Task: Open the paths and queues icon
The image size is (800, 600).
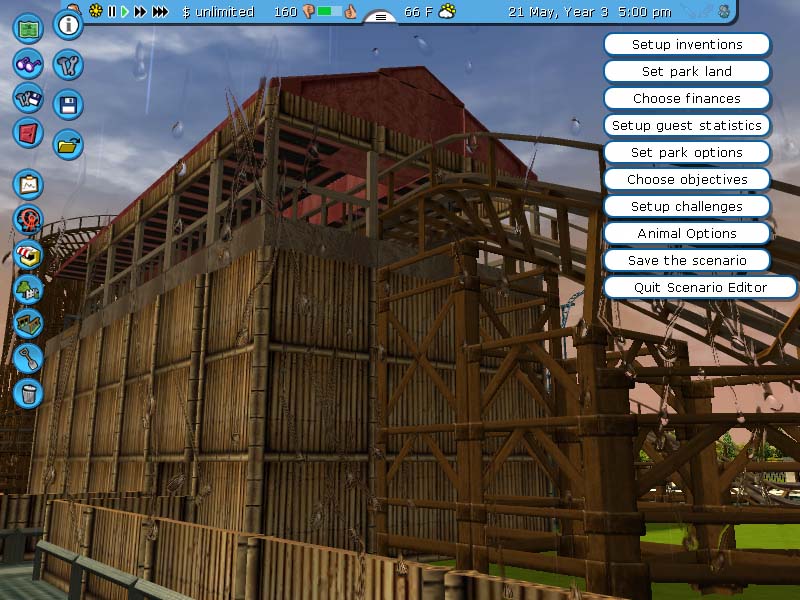Action: (28, 324)
